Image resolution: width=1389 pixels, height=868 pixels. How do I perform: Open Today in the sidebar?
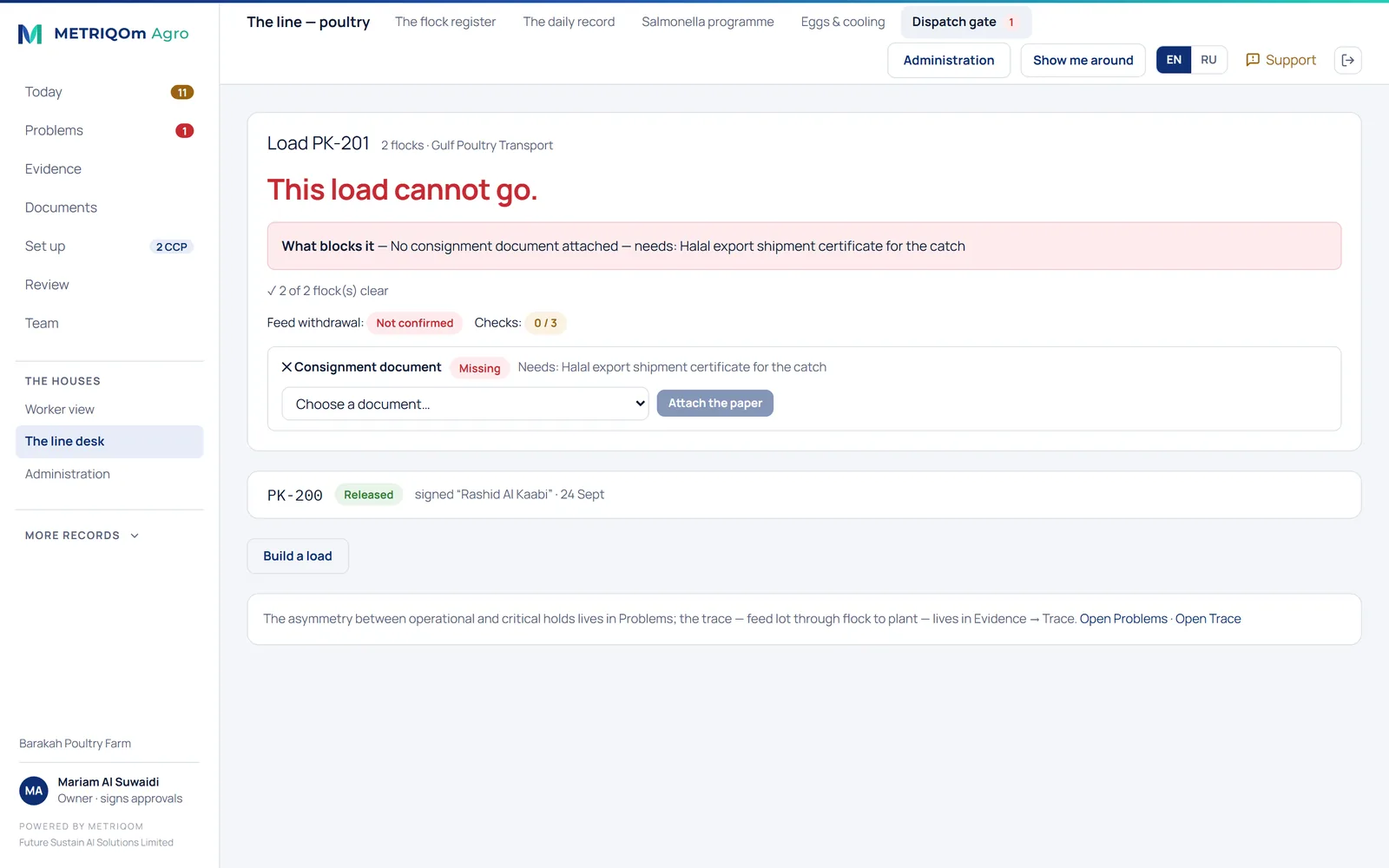[109, 92]
